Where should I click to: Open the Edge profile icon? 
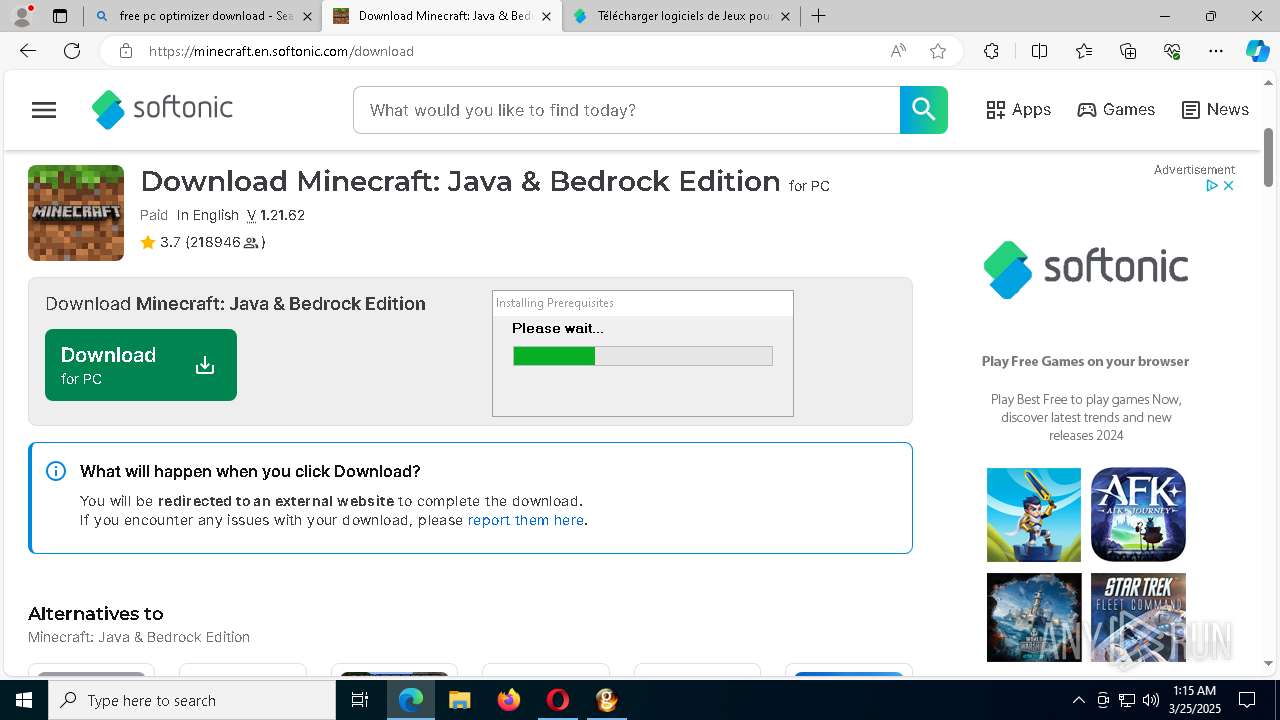pos(22,16)
